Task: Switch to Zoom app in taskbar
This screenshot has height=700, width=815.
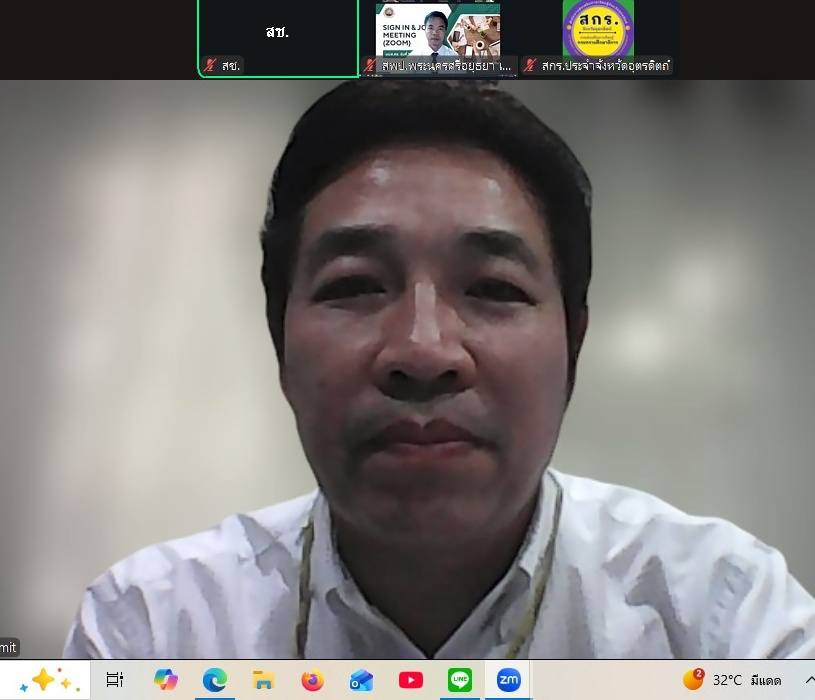Action: point(508,680)
